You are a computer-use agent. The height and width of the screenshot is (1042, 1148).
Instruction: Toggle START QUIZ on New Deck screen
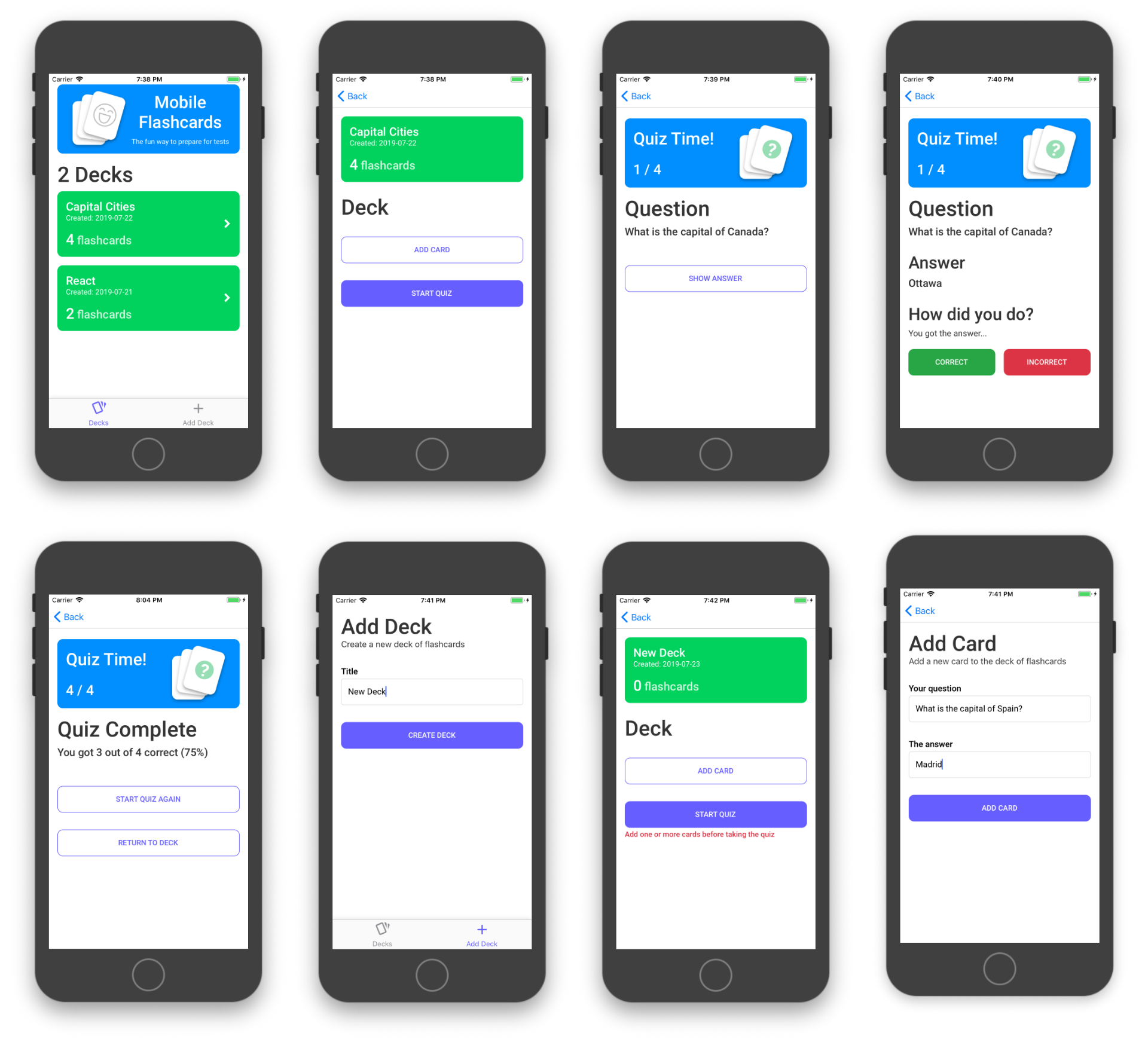[x=715, y=814]
